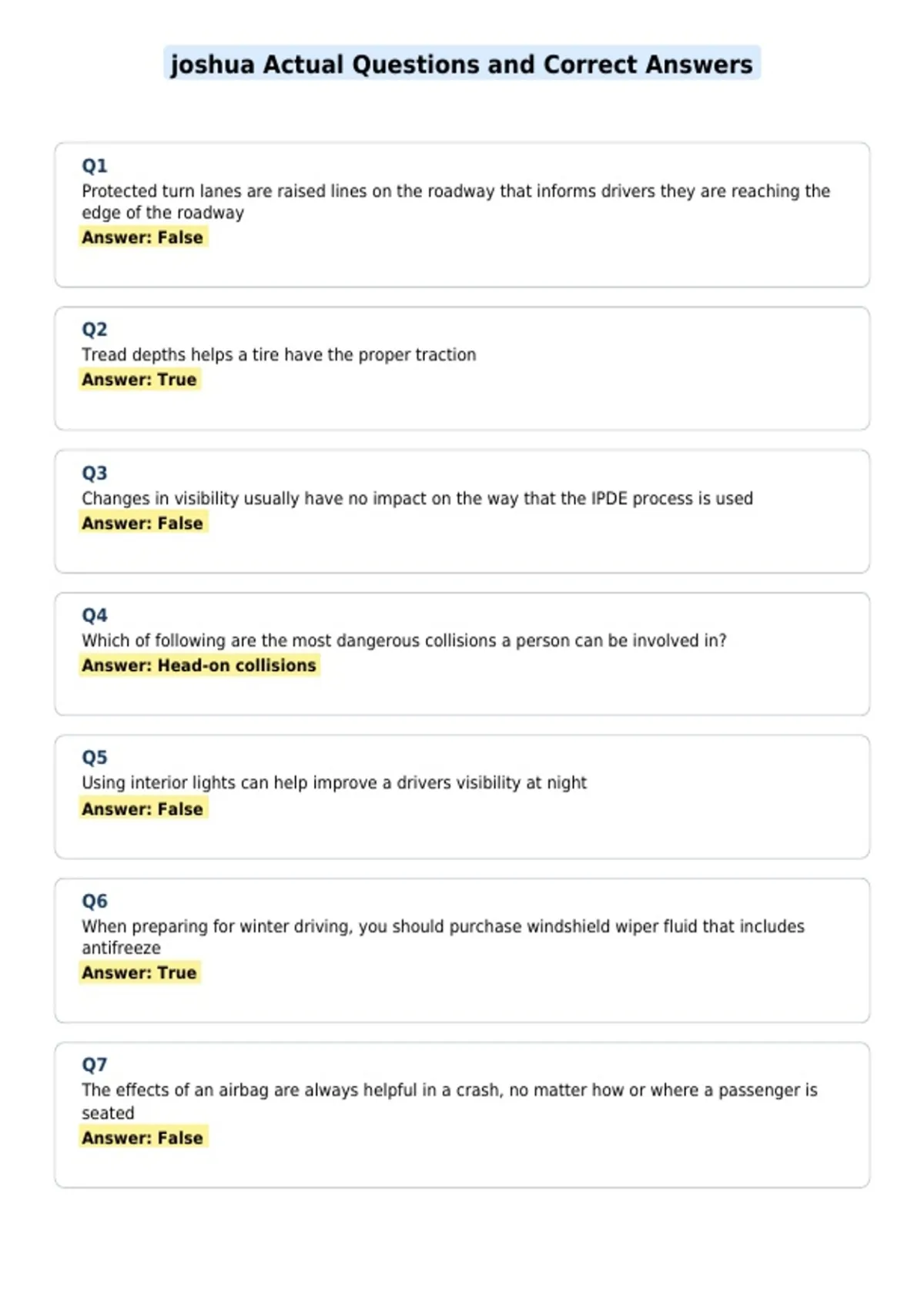Select the interior lights question text
This screenshot has width=924, height=1309.
point(334,783)
